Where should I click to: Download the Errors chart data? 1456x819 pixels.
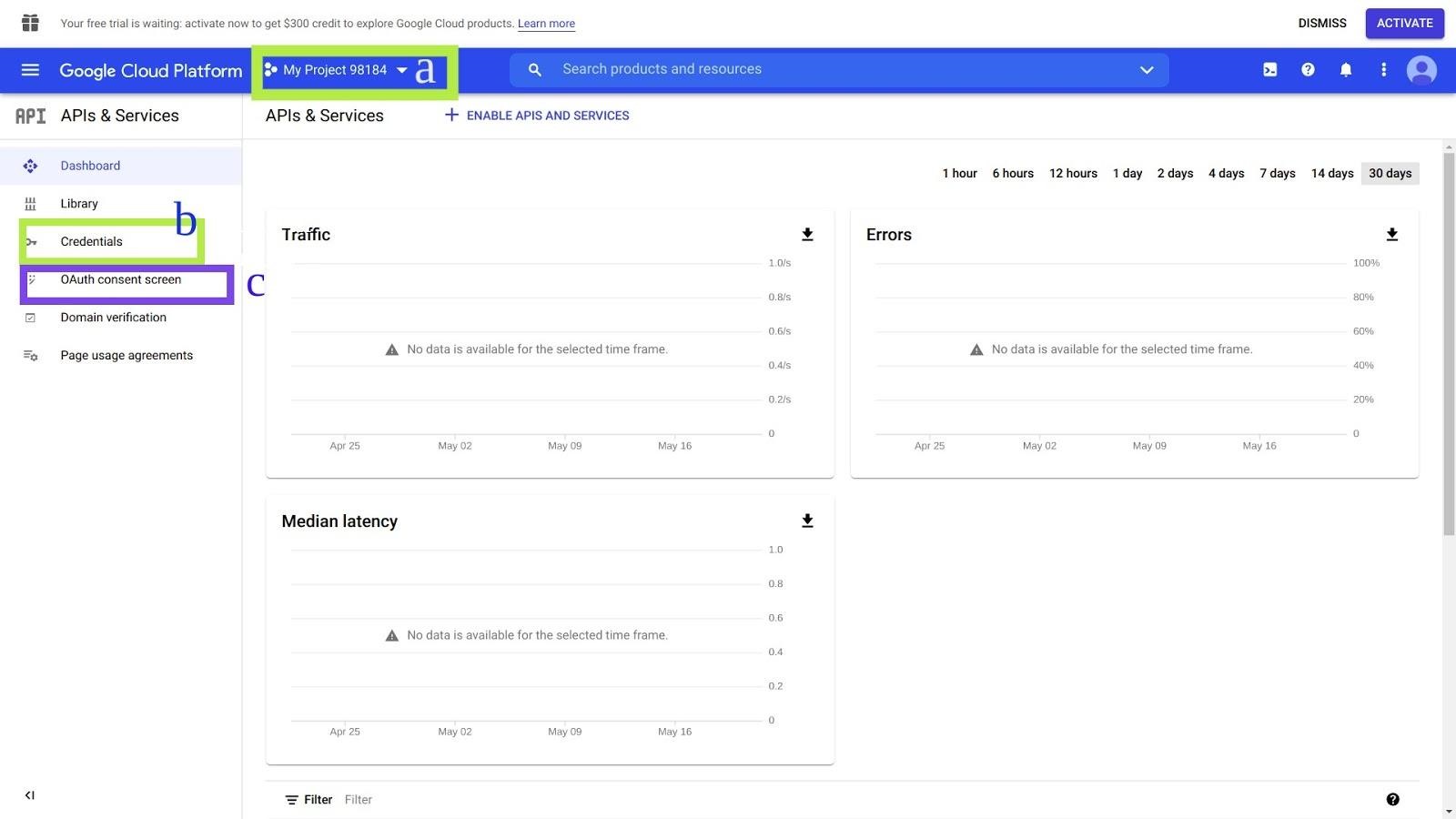point(1391,235)
